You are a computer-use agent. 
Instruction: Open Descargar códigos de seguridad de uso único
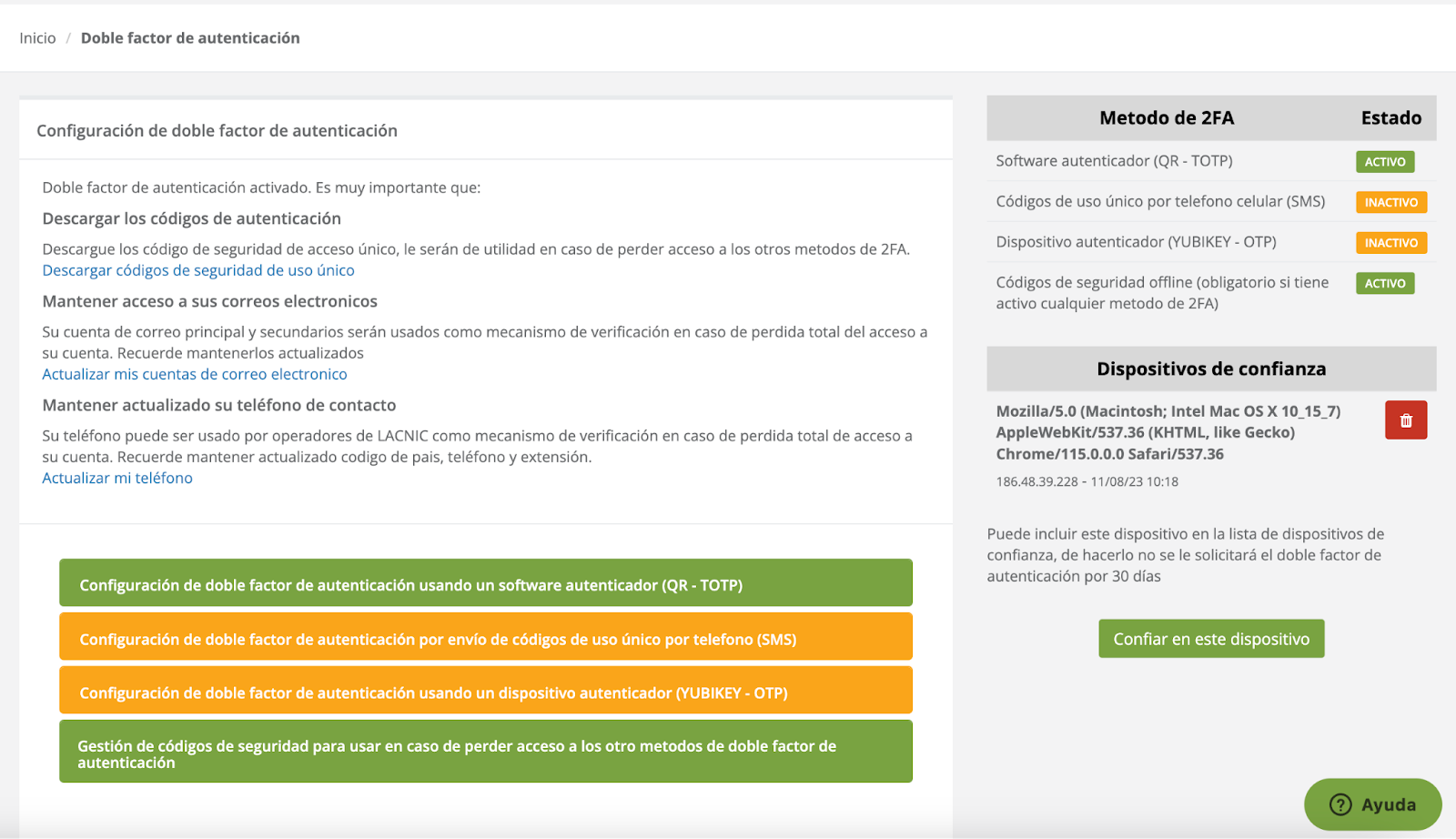point(198,270)
